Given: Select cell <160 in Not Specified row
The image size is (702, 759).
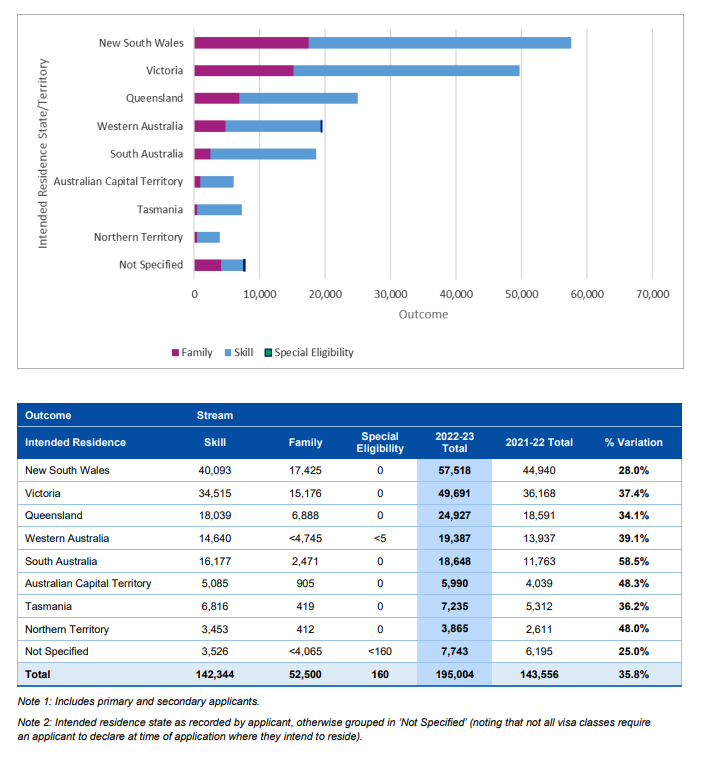Looking at the screenshot, I should click(380, 652).
